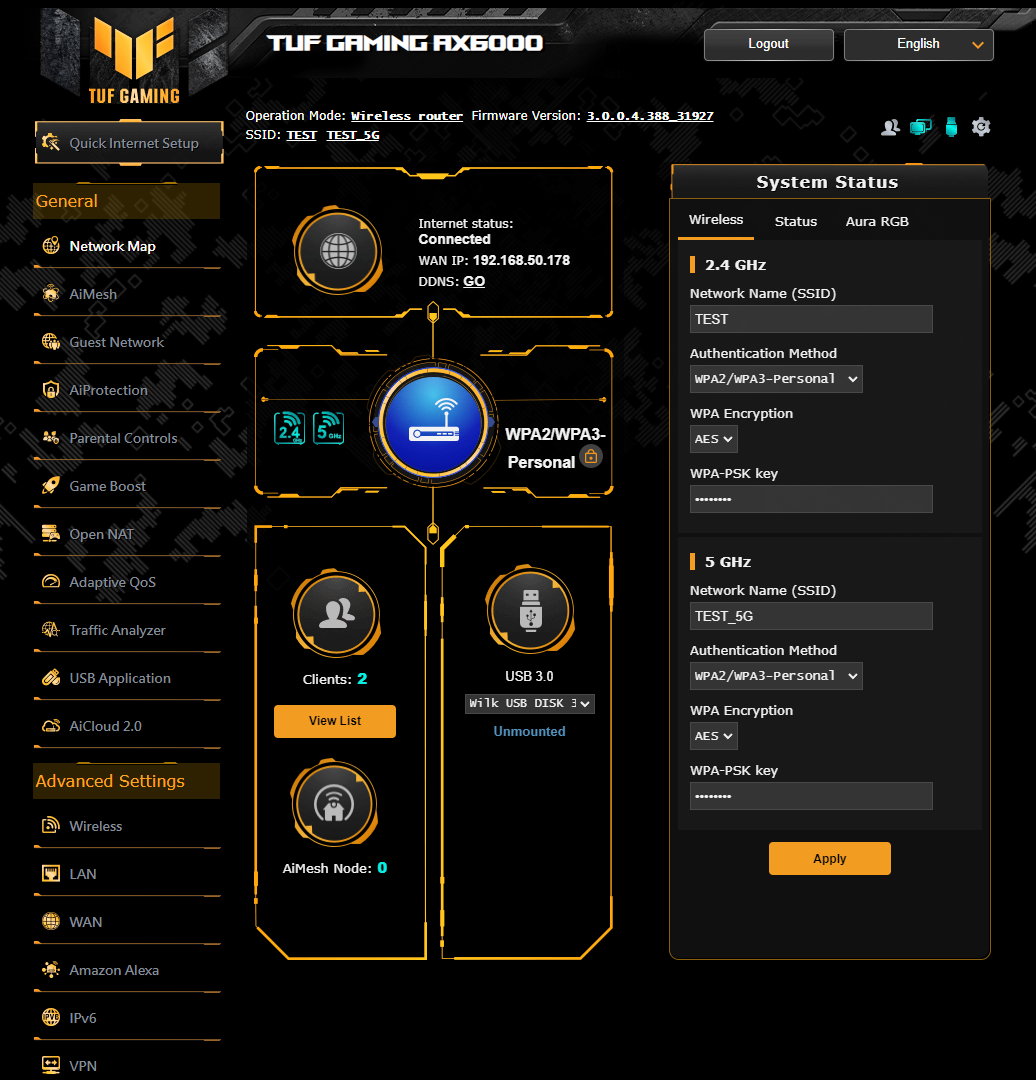The image size is (1036, 1080).
Task: Click the AiProtection shield icon
Action: (x=51, y=390)
